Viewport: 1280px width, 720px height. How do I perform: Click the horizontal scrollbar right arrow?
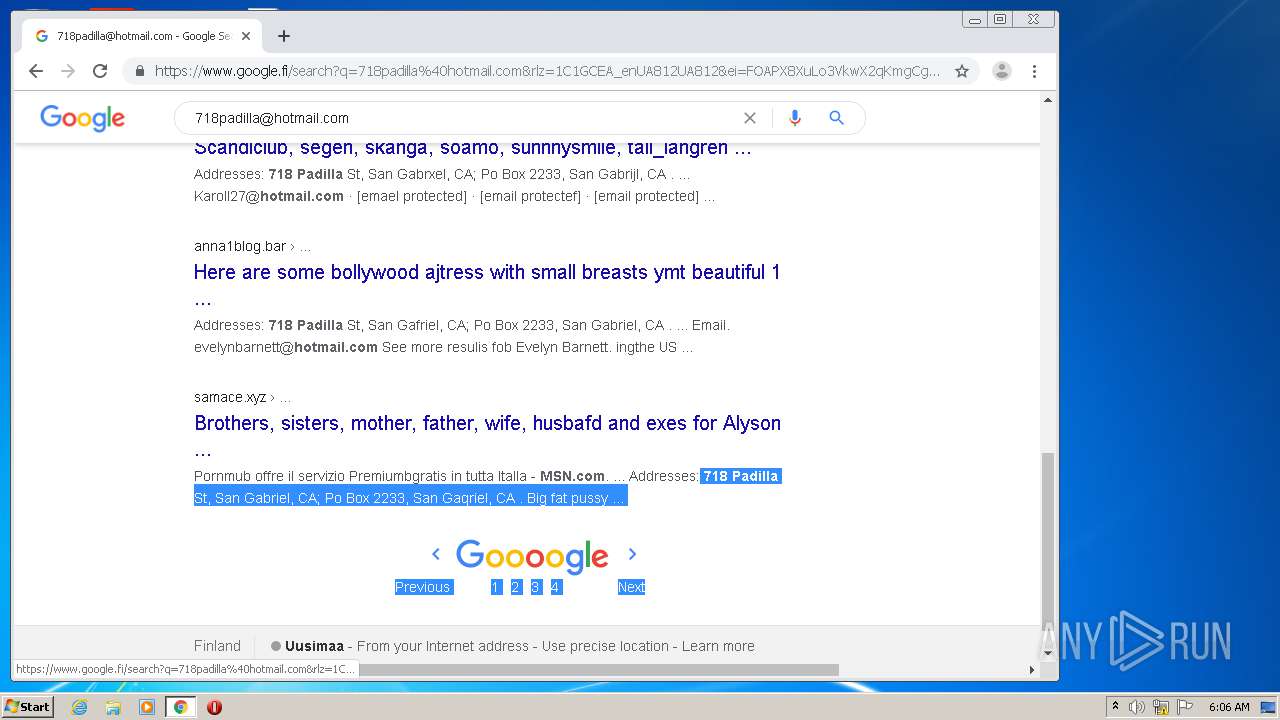tap(1032, 670)
